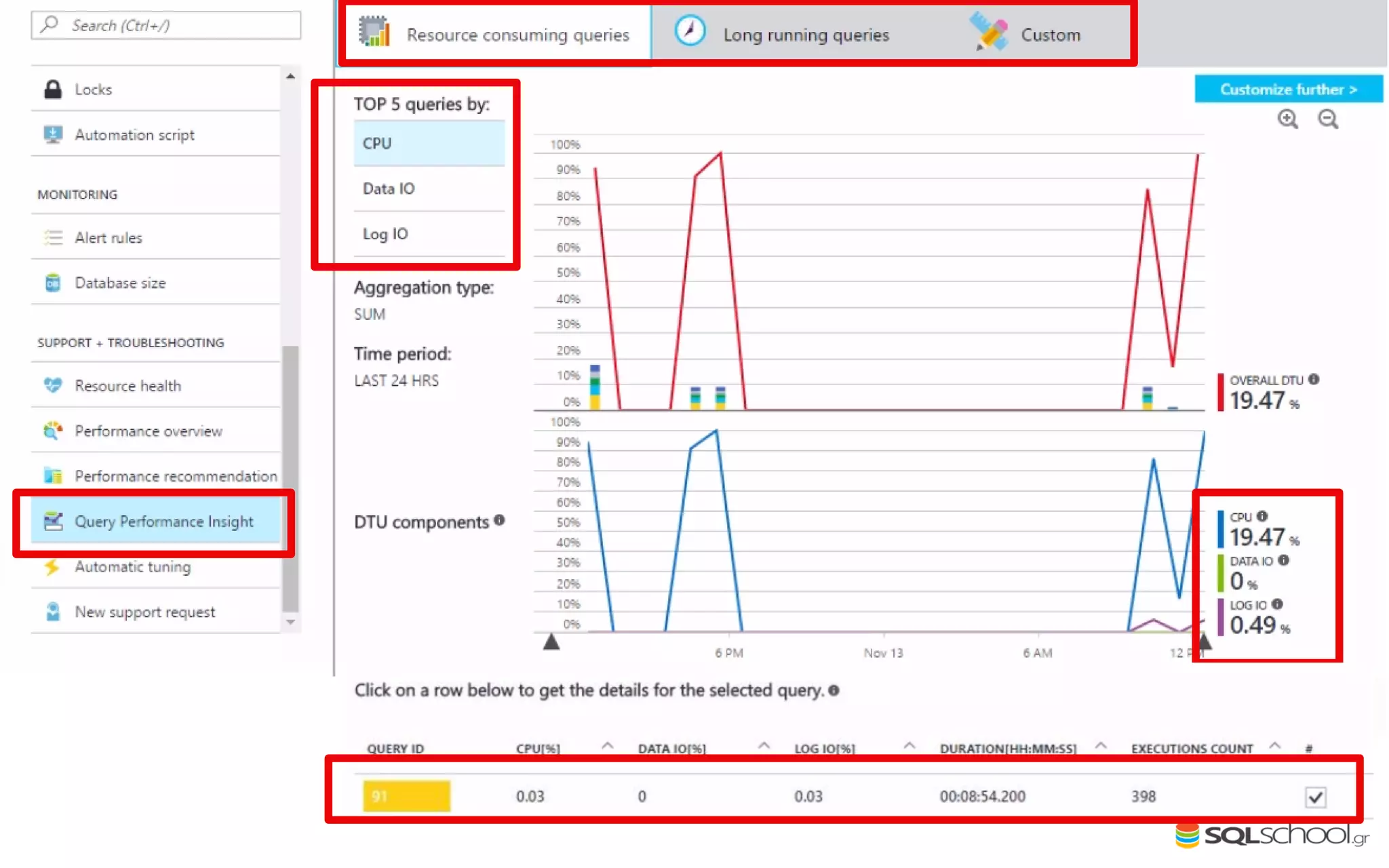
Task: Click the DTU components info icon
Action: (x=500, y=520)
